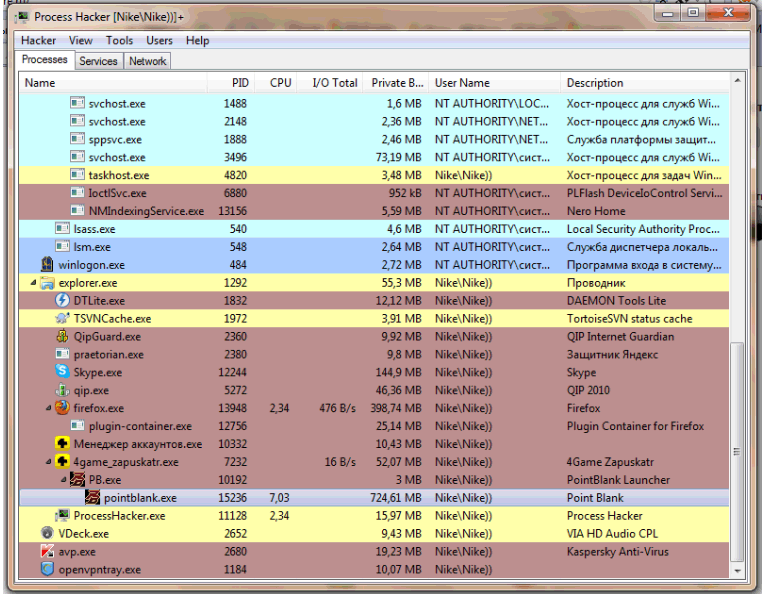This screenshot has width=762, height=594.
Task: Sort by the Name column header
Action: pyautogui.click(x=113, y=83)
